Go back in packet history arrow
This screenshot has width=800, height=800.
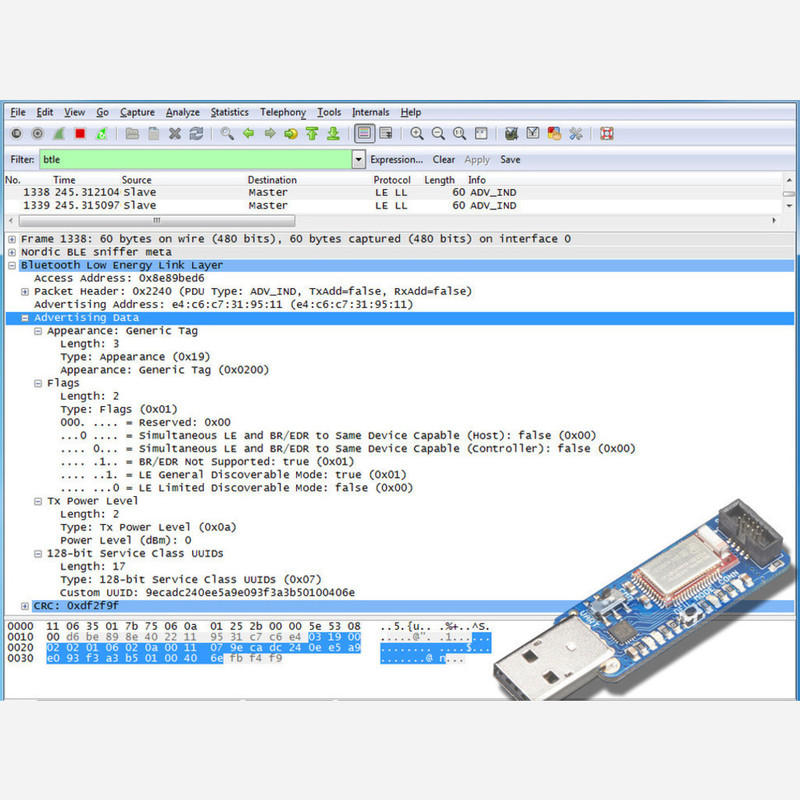(248, 134)
